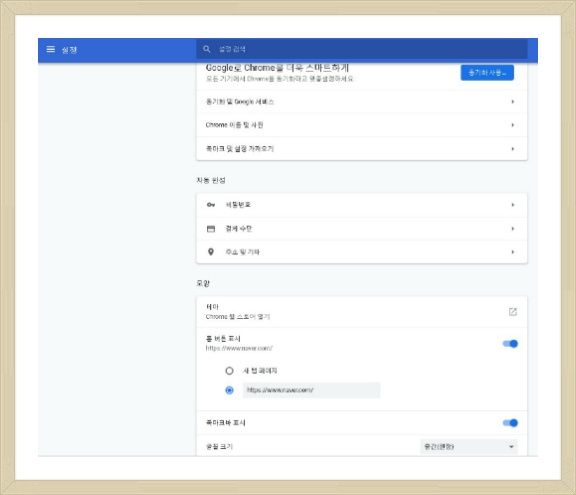Screen dimensions: 576x495
Task: Click the card icon for 결제 수단
Action: click(x=211, y=229)
